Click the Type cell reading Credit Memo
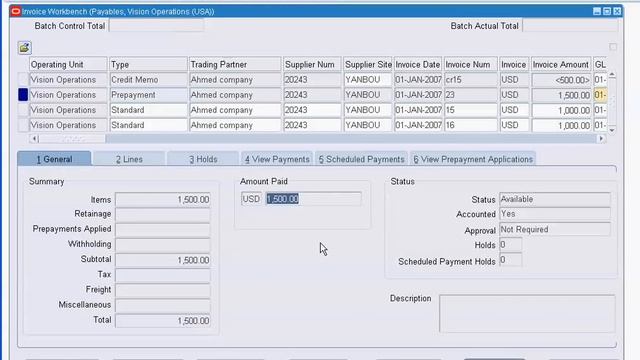640x360 pixels. click(149, 80)
